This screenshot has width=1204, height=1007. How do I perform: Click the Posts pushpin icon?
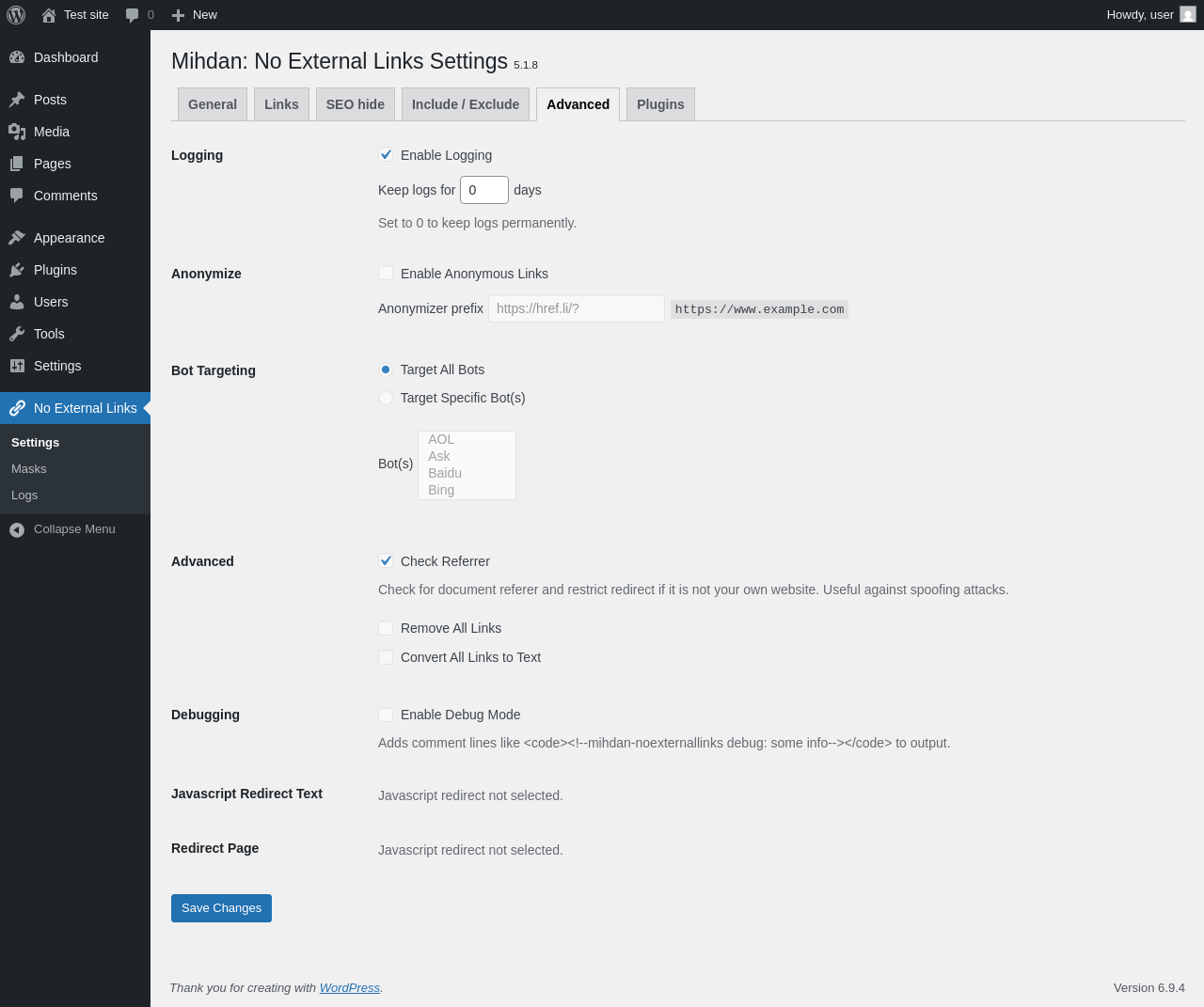(17, 100)
